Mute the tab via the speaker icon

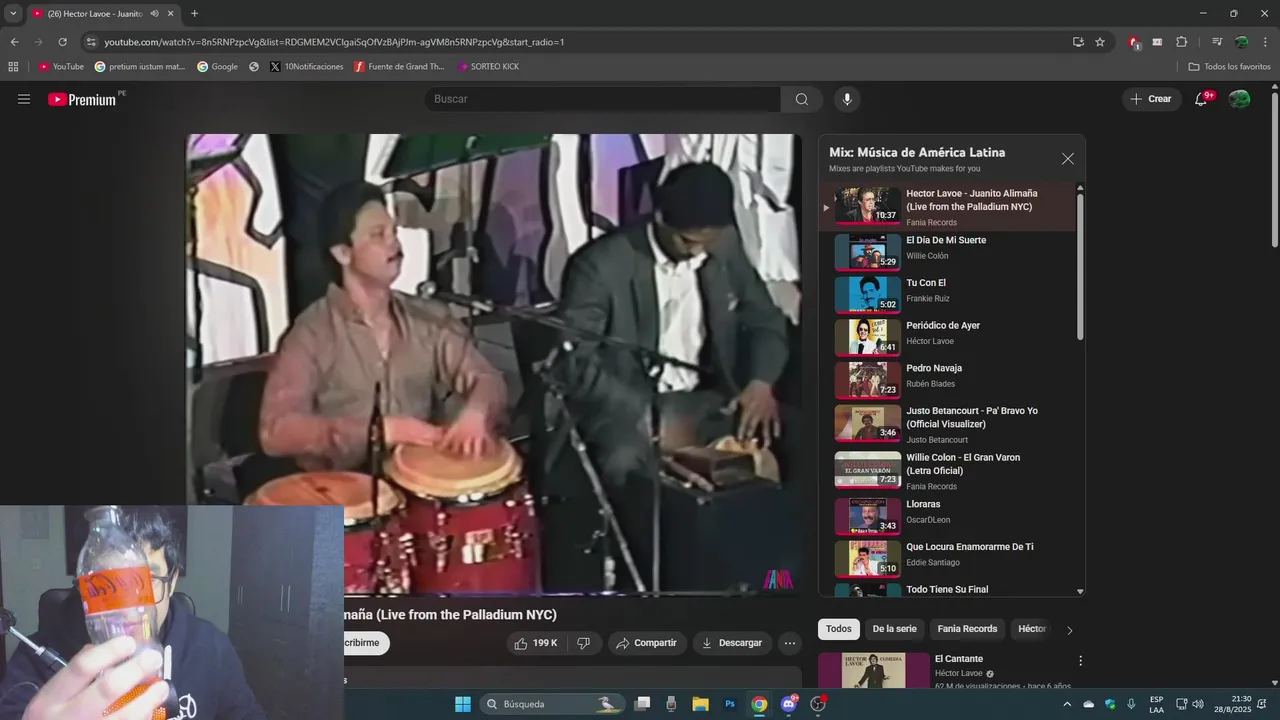point(154,13)
